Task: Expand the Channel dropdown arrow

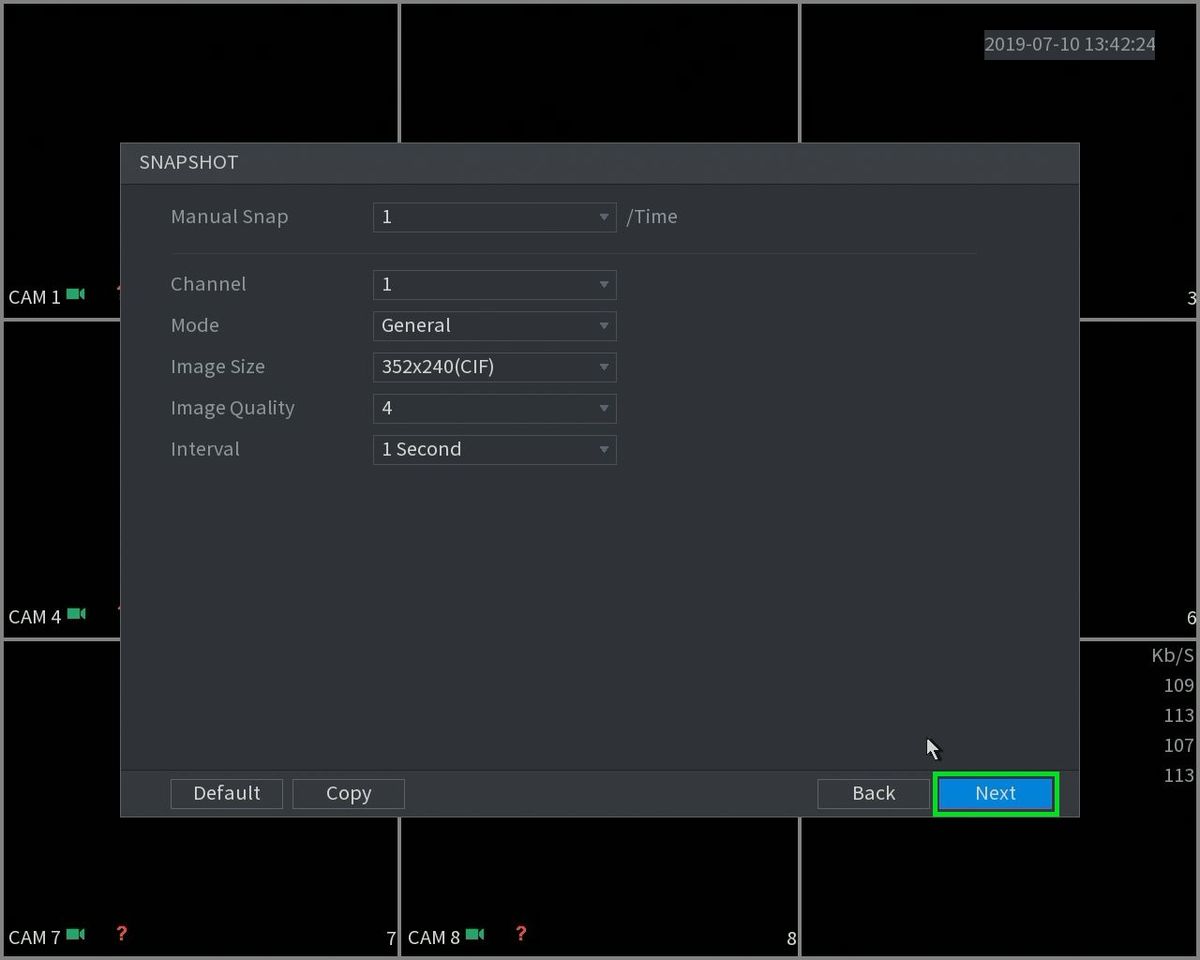Action: (x=603, y=285)
